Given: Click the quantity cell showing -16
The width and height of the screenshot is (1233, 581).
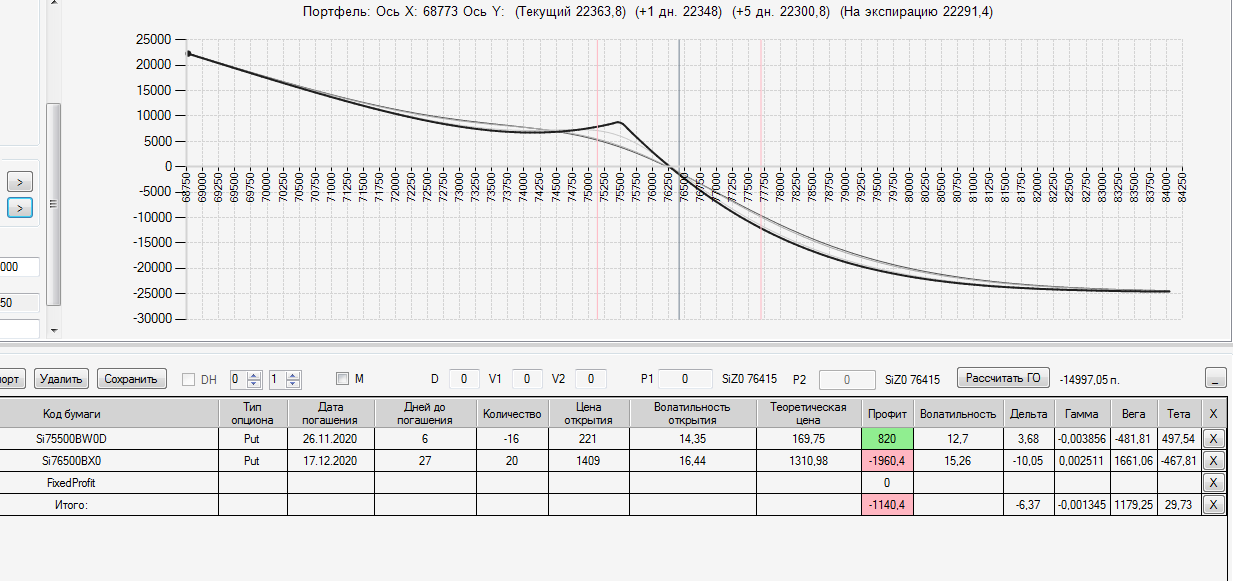Looking at the screenshot, I should 512,438.
